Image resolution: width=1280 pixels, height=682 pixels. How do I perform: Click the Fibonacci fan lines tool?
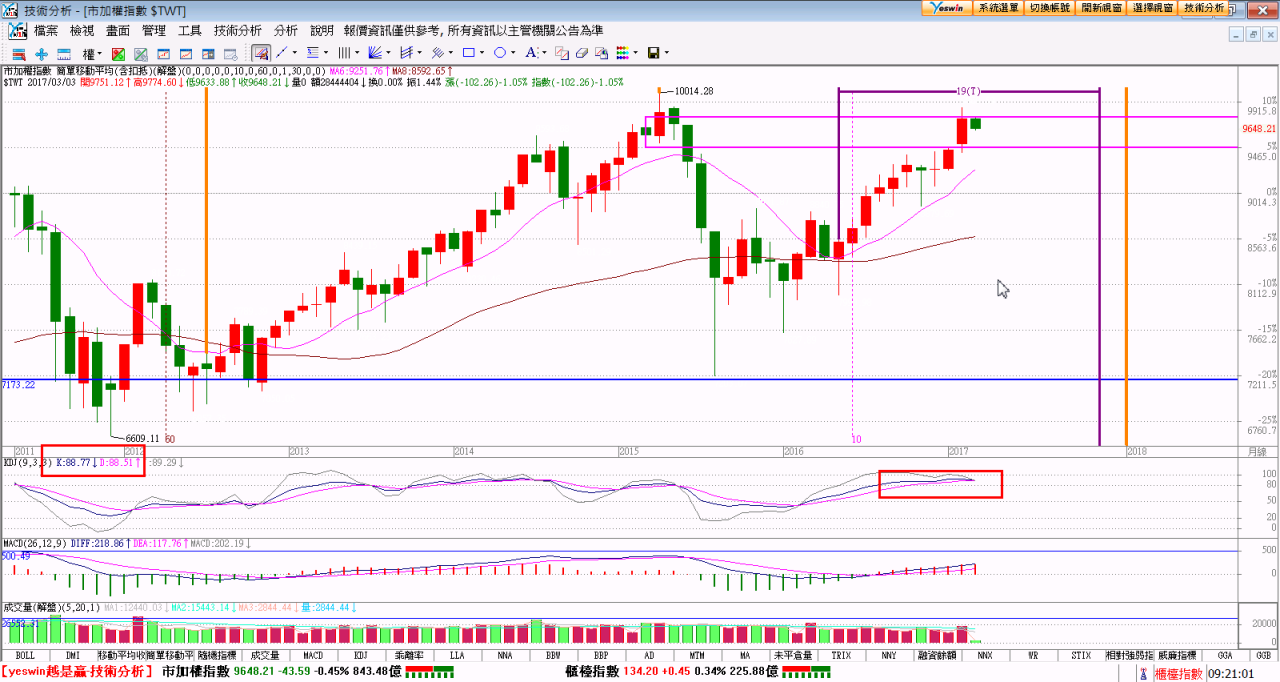click(375, 53)
